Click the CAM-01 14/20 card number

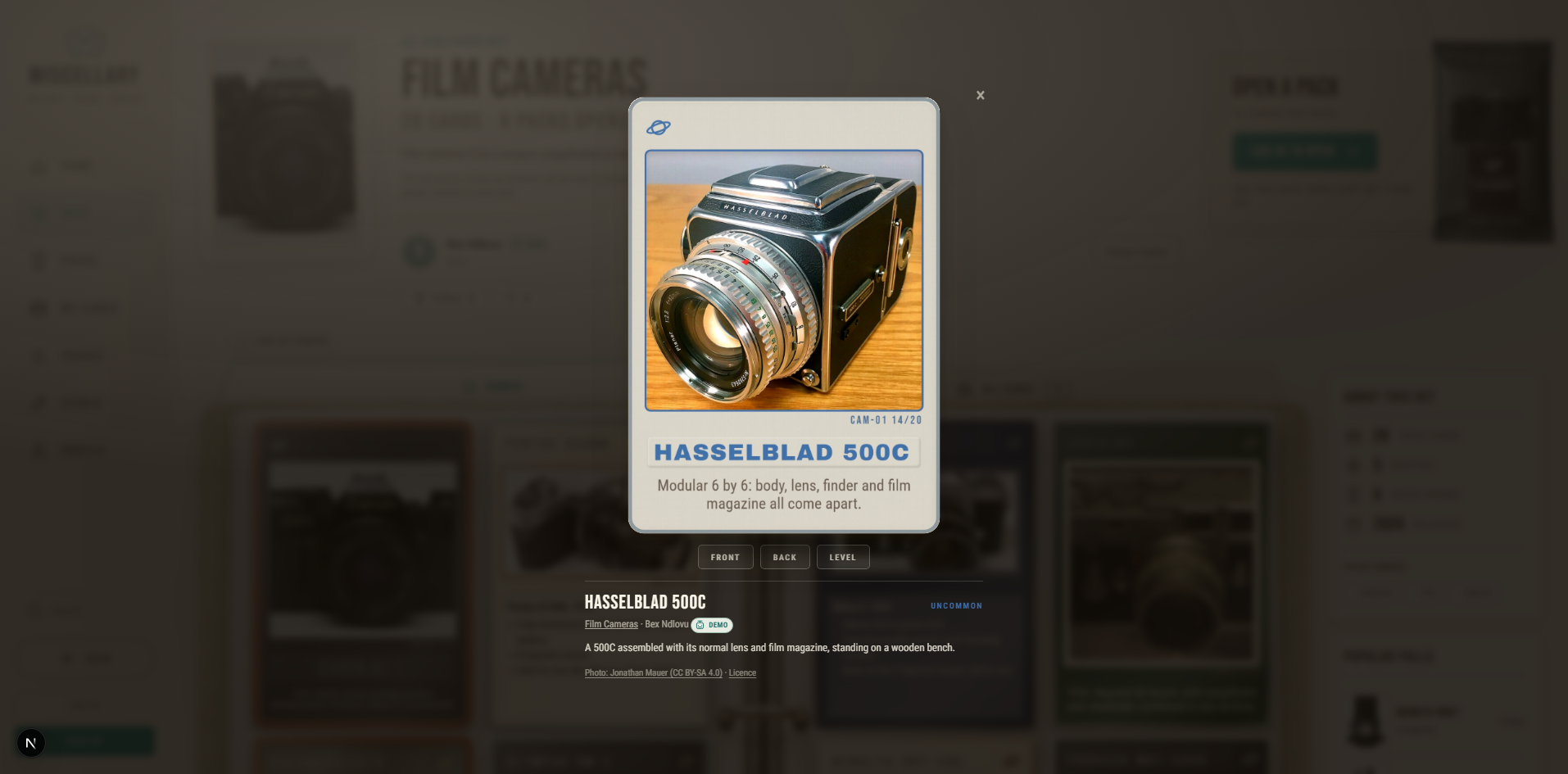886,420
